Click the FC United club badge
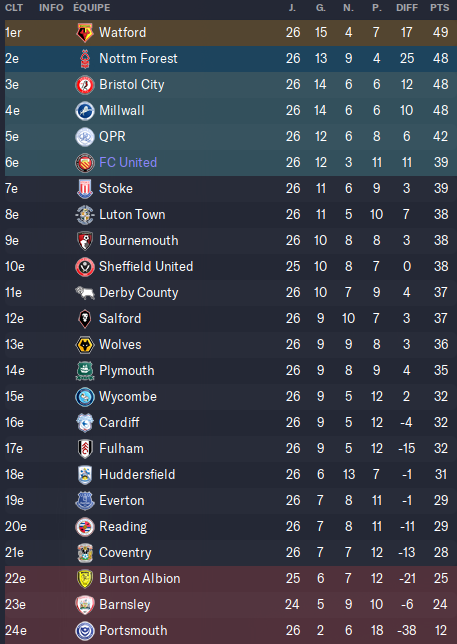This screenshot has width=457, height=644. click(85, 163)
